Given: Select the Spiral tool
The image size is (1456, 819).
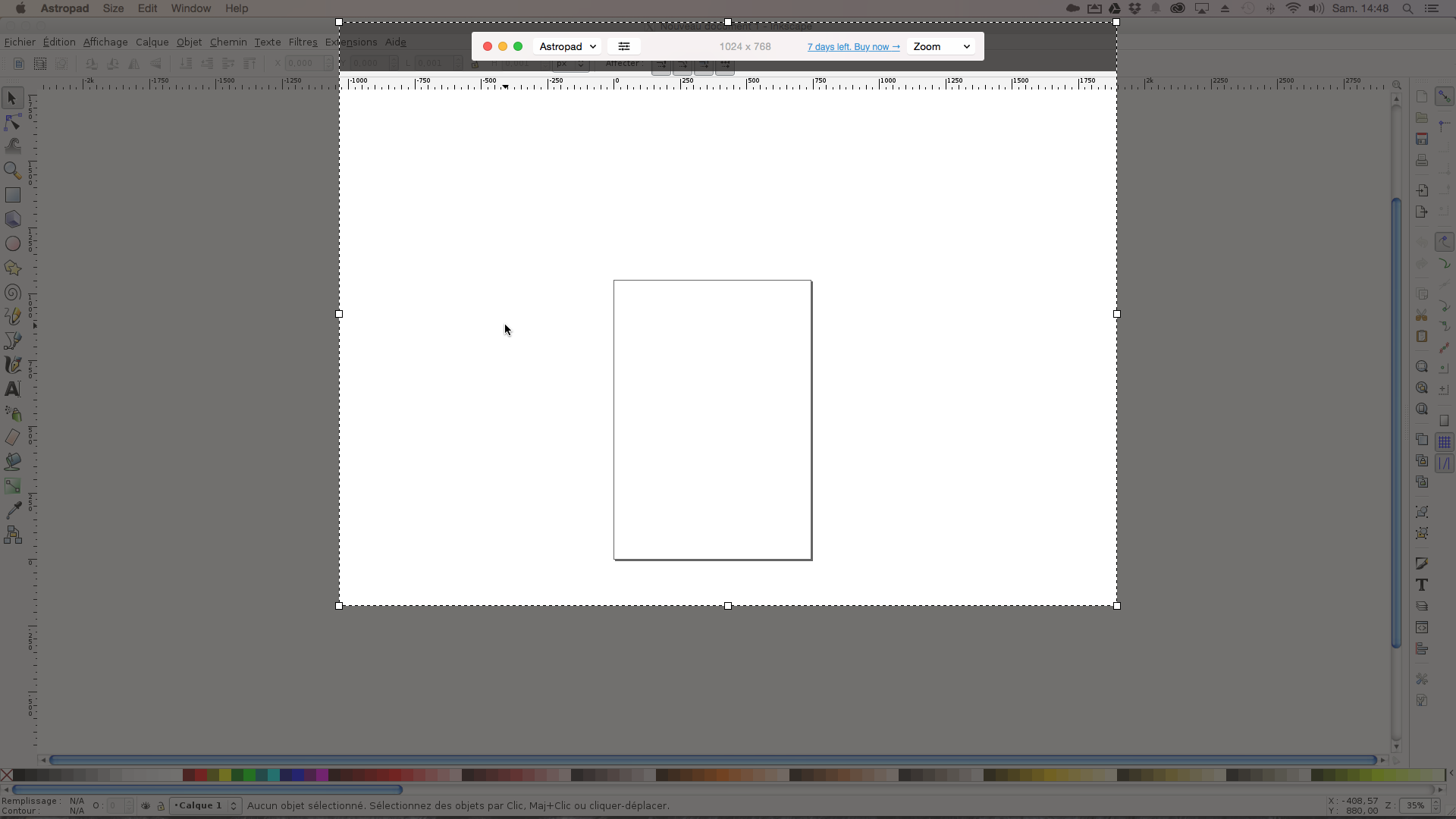Looking at the screenshot, I should tap(12, 292).
